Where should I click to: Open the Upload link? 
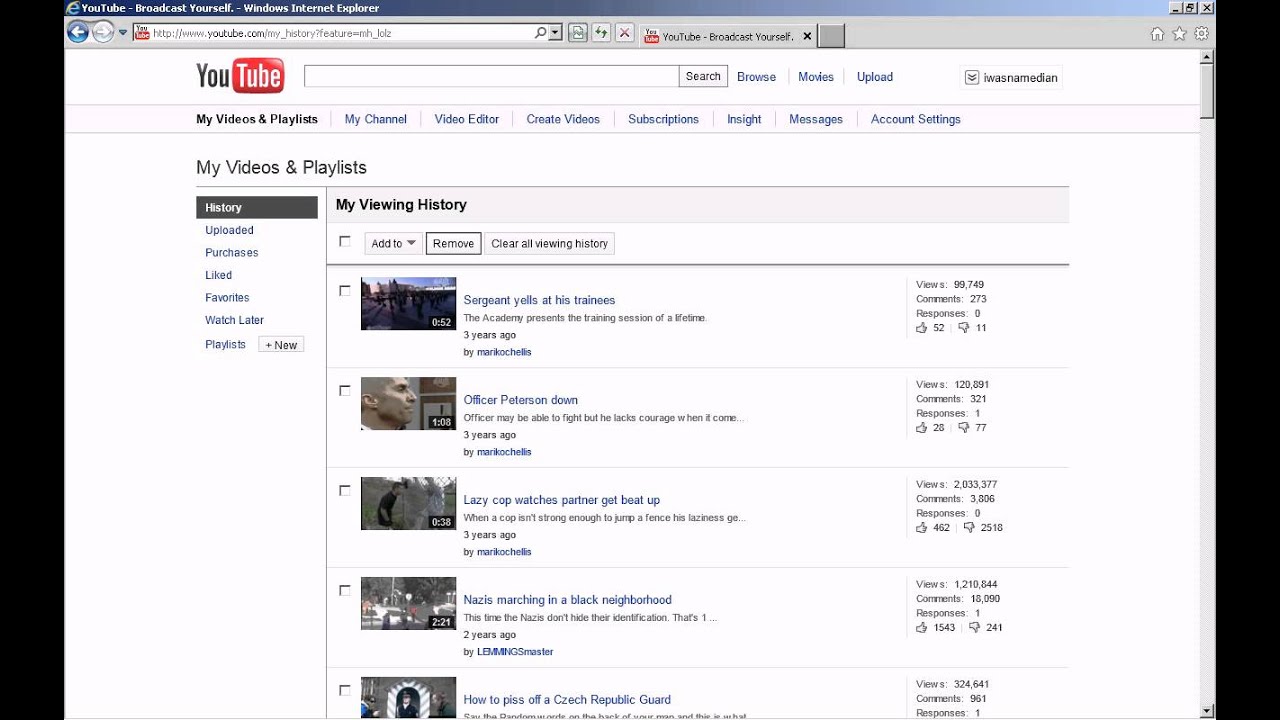tap(875, 77)
